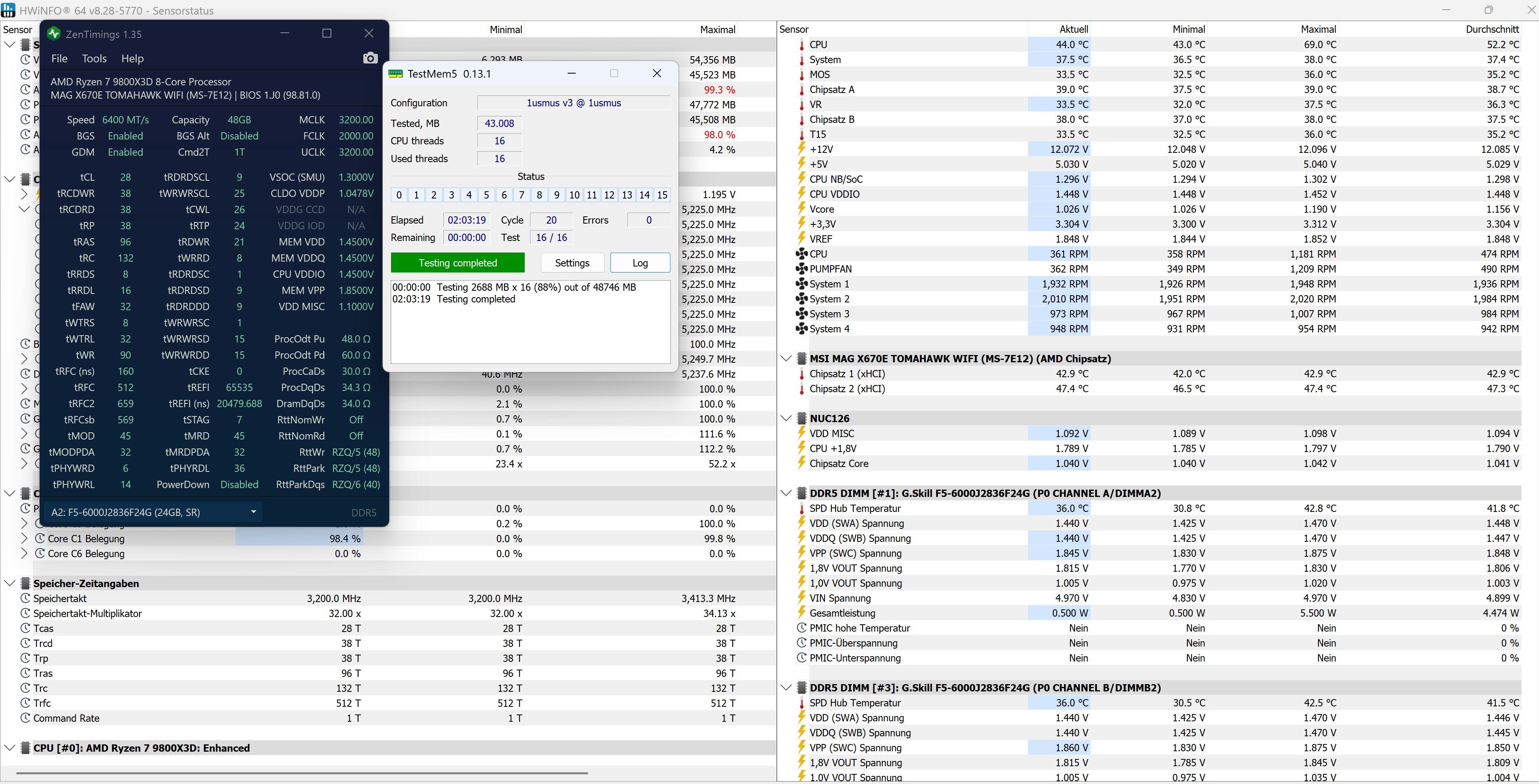This screenshot has width=1539, height=784.
Task: Click the Log button in TestMem5
Action: (x=640, y=263)
